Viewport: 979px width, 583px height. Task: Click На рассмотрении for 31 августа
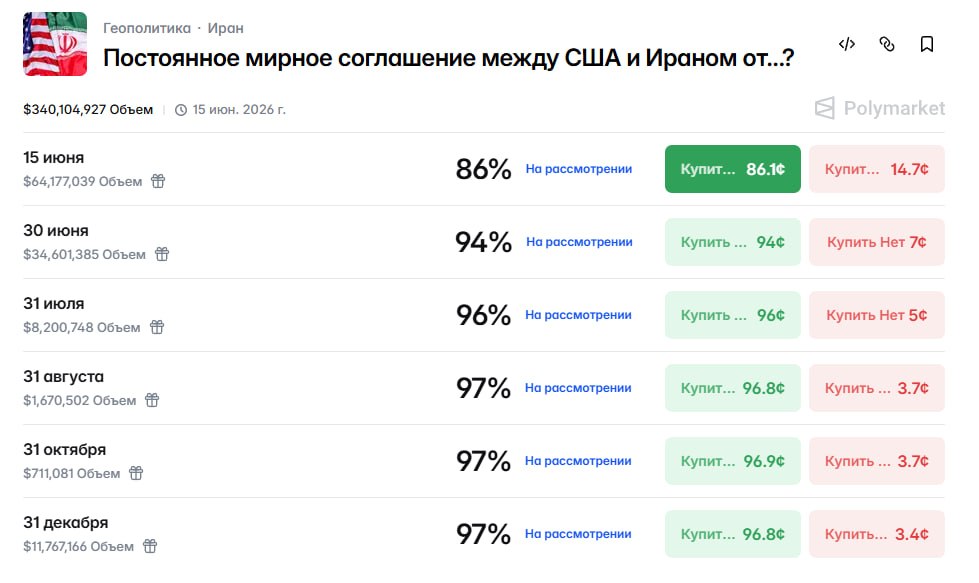pyautogui.click(x=578, y=388)
